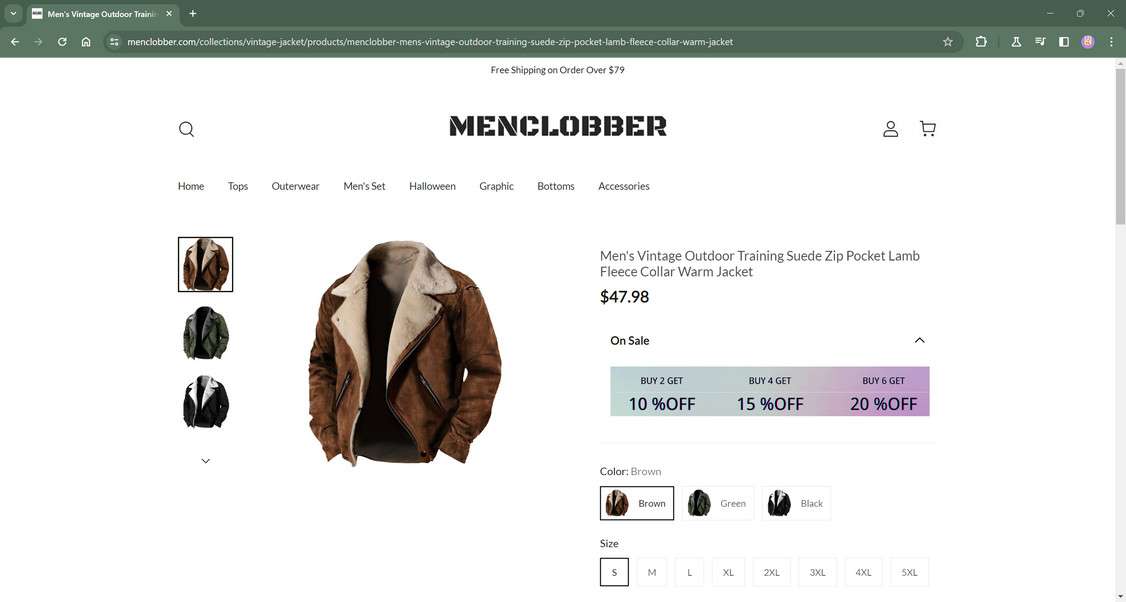Select the Green color swatch
1126x602 pixels.
(x=717, y=503)
